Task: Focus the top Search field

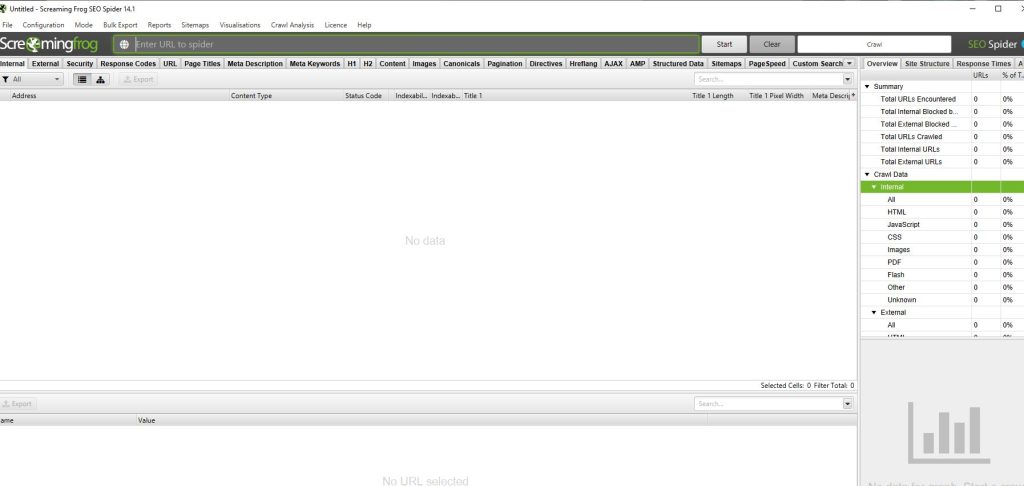Action: pyautogui.click(x=769, y=79)
